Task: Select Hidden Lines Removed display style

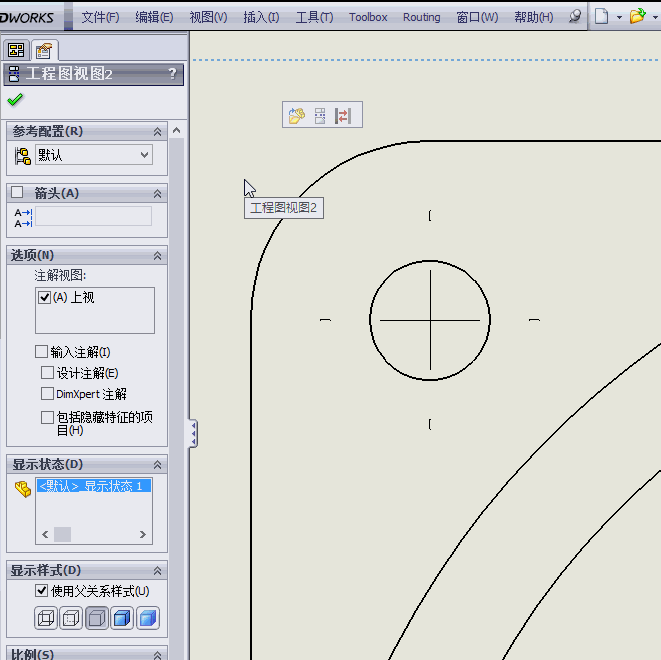Action: point(97,618)
